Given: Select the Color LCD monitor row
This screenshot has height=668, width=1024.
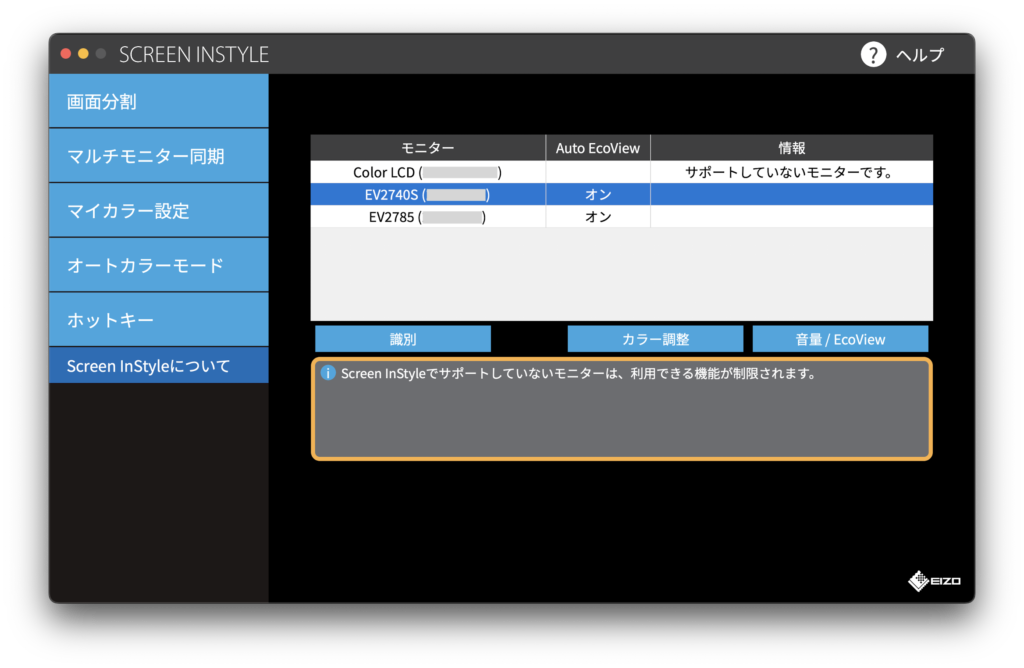Looking at the screenshot, I should click(x=427, y=172).
